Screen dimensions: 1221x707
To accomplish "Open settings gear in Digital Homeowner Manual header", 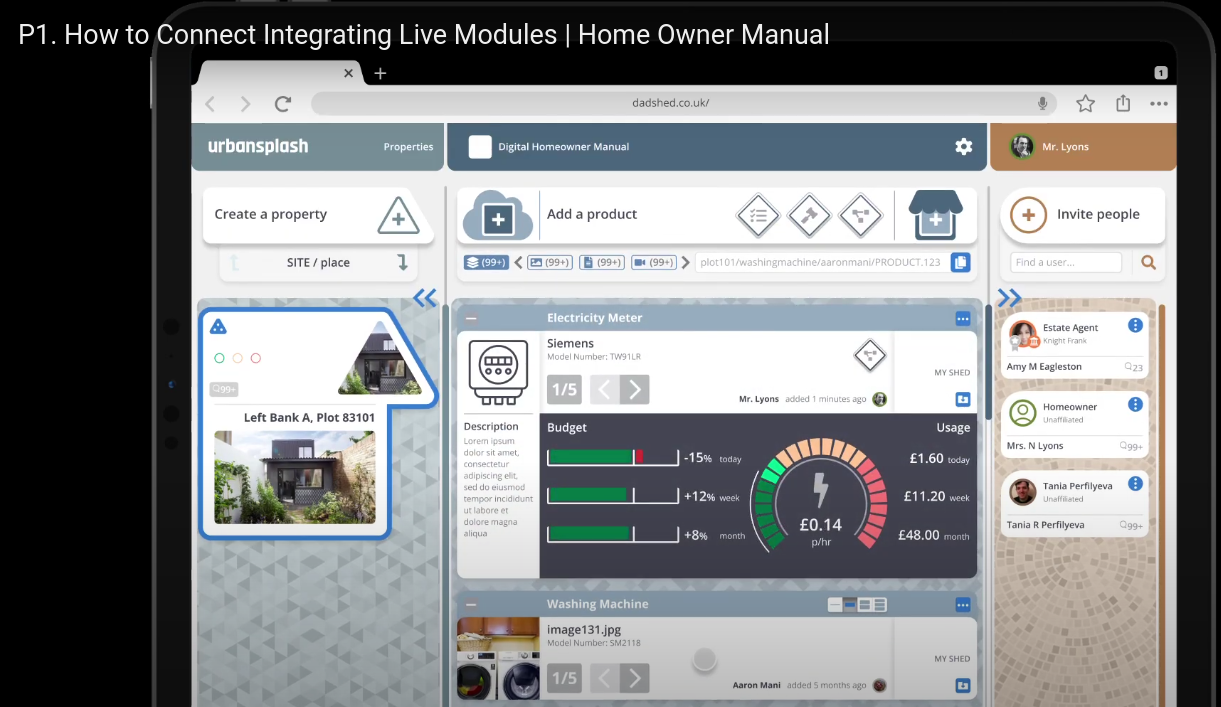I will tap(963, 147).
